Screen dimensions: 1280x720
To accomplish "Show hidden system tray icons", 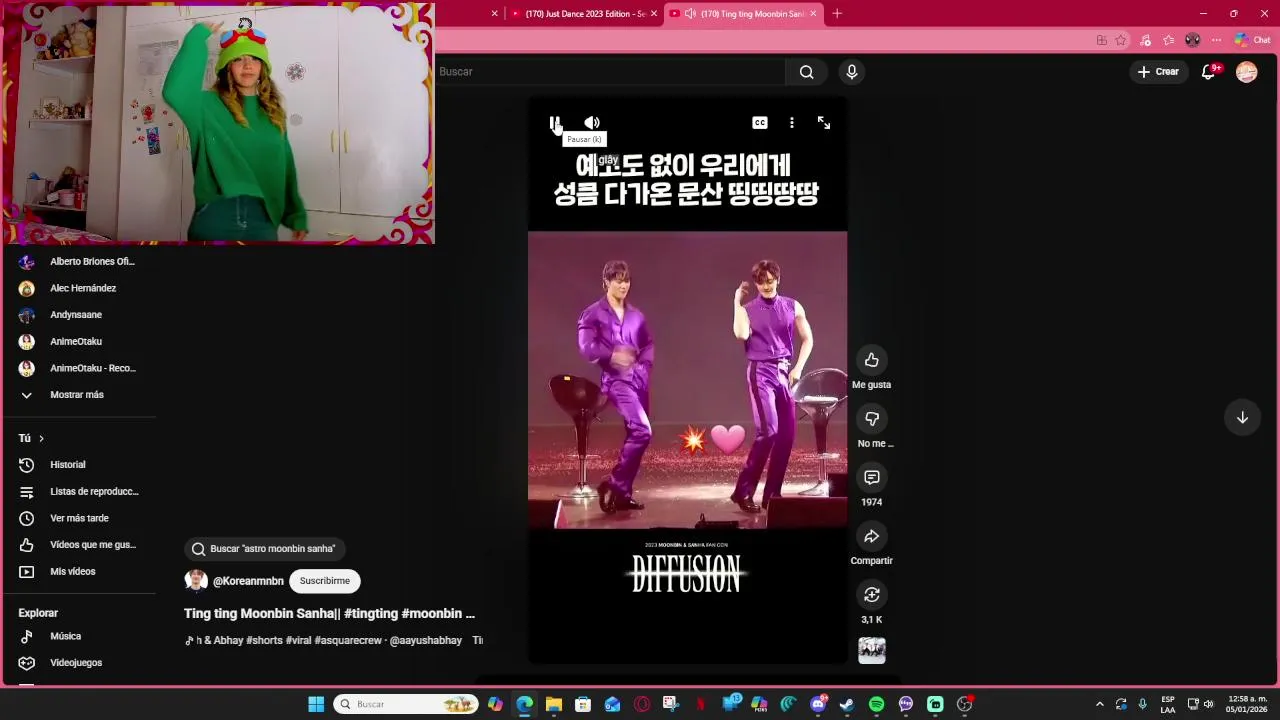I will [1099, 704].
